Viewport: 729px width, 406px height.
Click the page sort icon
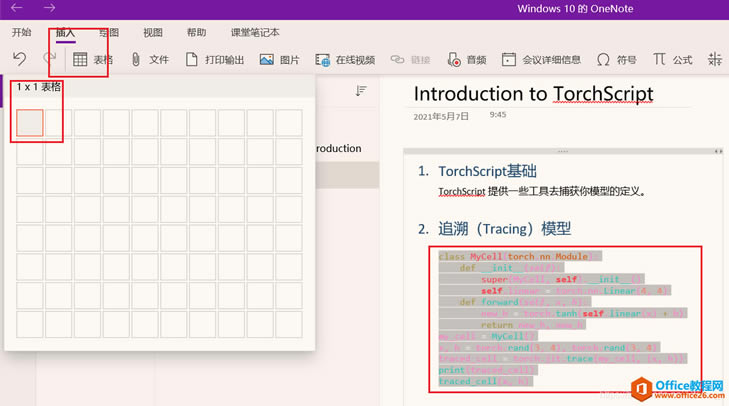361,91
